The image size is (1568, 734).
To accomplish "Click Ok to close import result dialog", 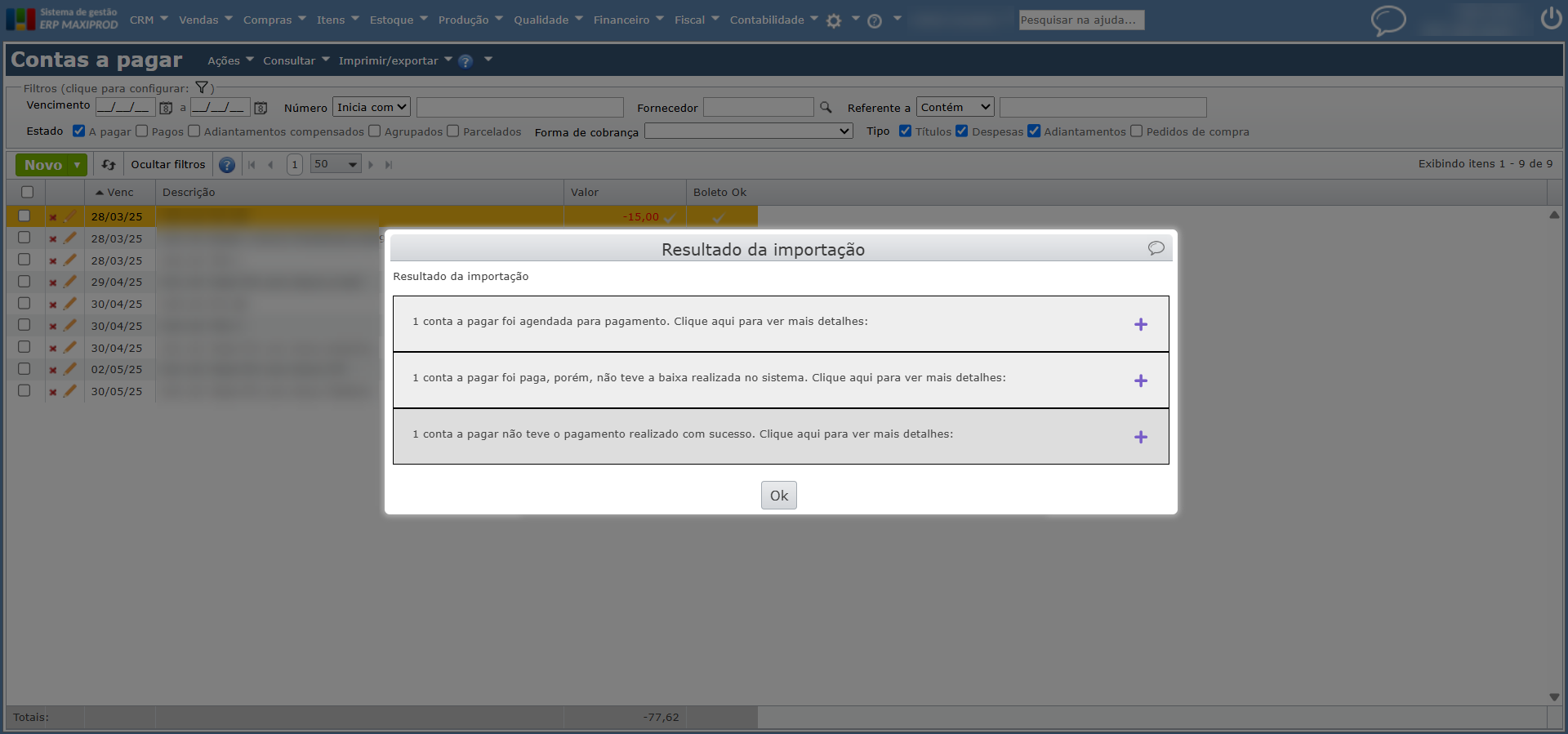I will click(779, 495).
